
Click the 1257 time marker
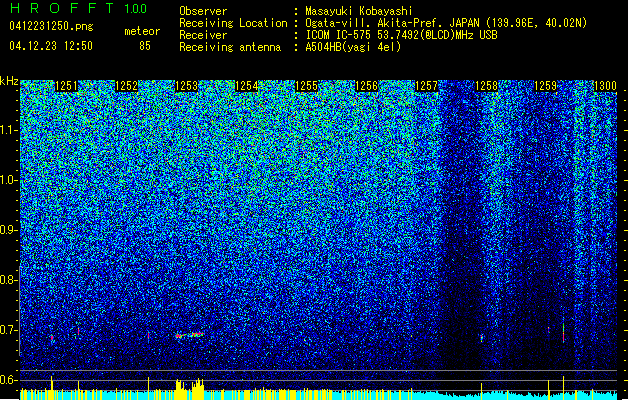[x=426, y=86]
